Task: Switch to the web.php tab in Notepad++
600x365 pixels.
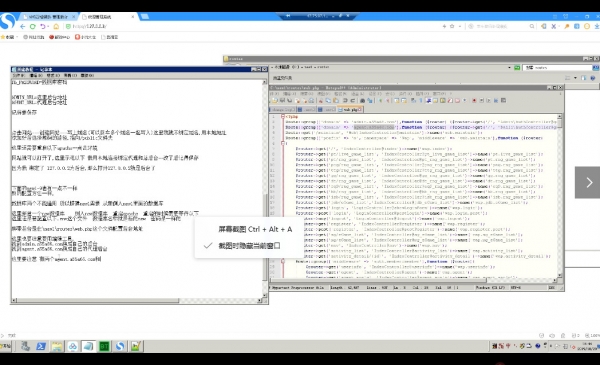Action: click(350, 109)
